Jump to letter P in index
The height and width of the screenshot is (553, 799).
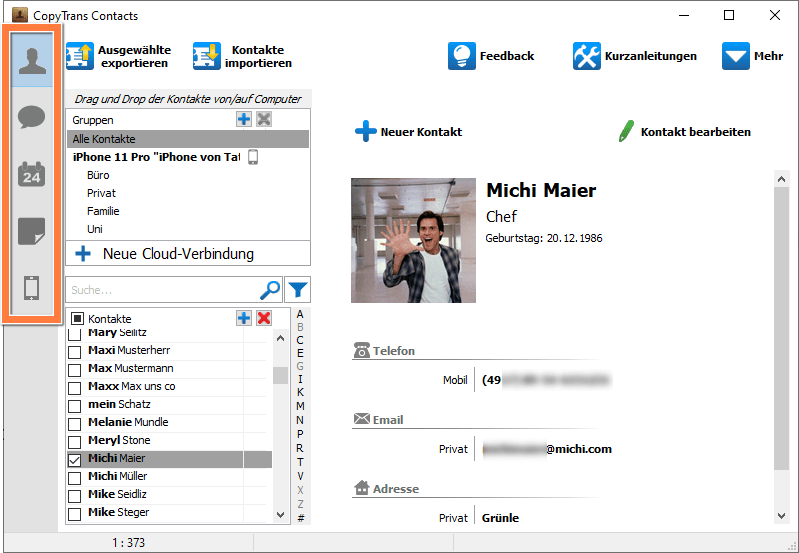point(300,434)
